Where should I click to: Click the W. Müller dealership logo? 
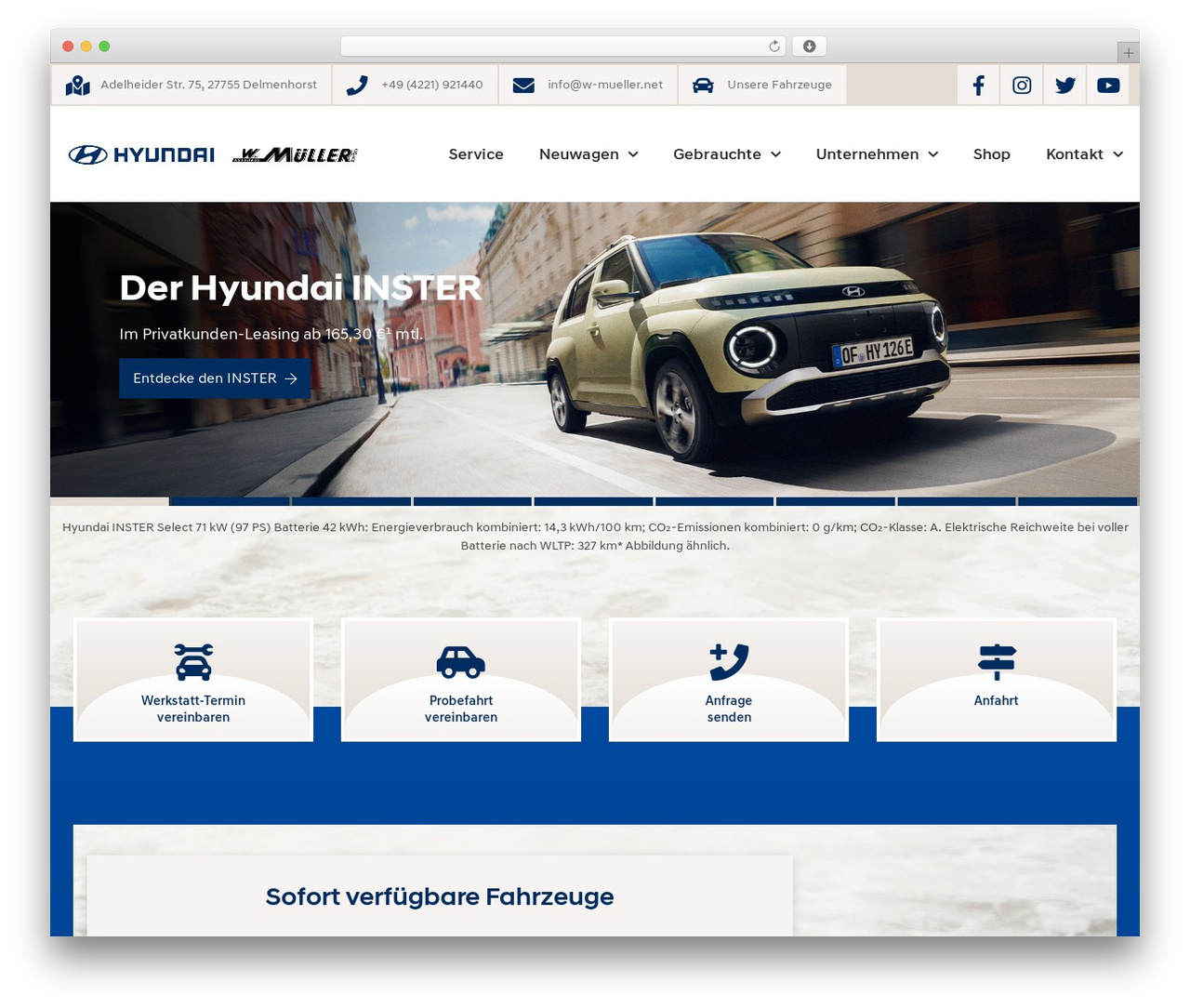(295, 155)
